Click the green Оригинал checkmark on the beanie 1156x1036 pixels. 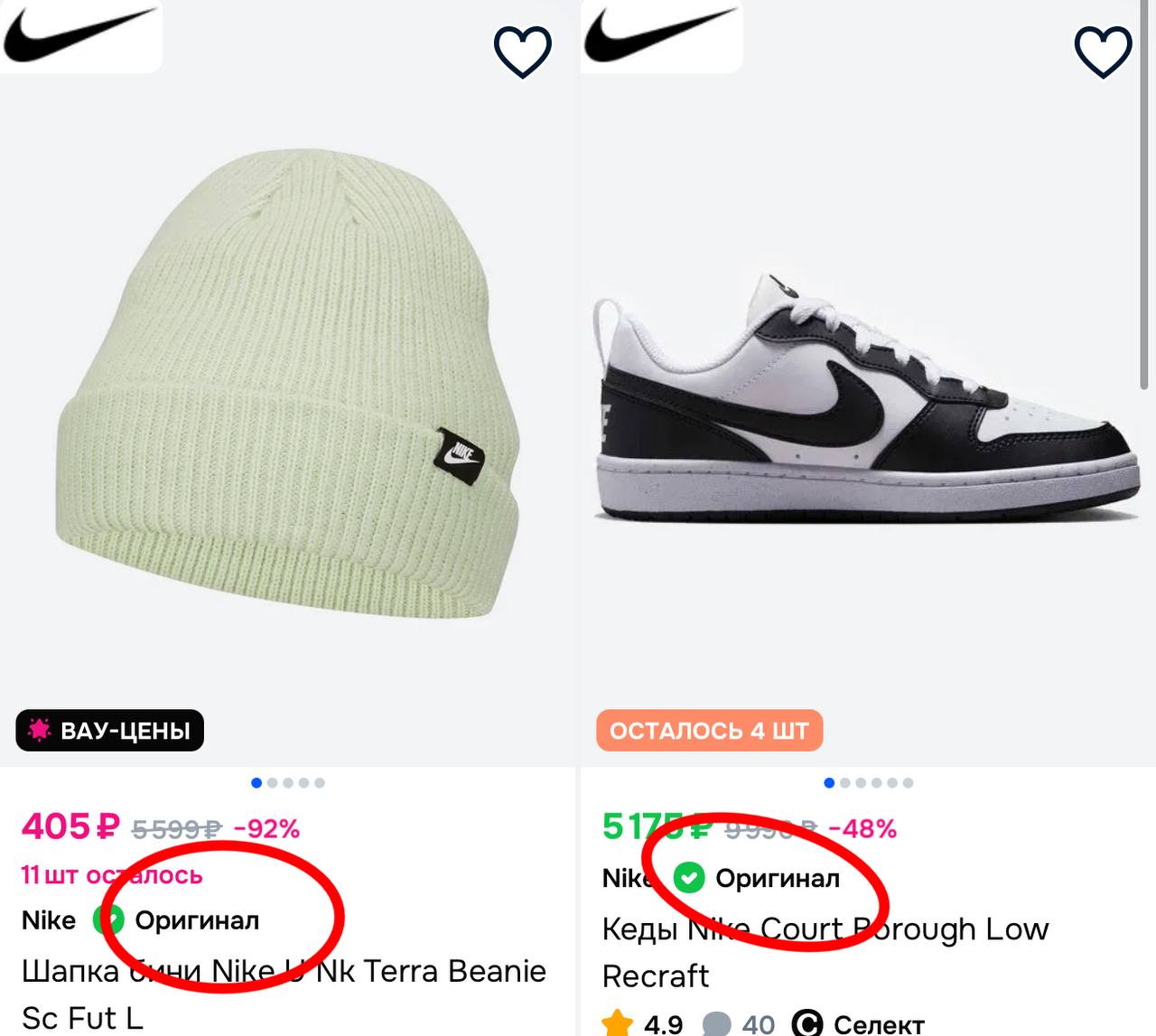point(108,920)
